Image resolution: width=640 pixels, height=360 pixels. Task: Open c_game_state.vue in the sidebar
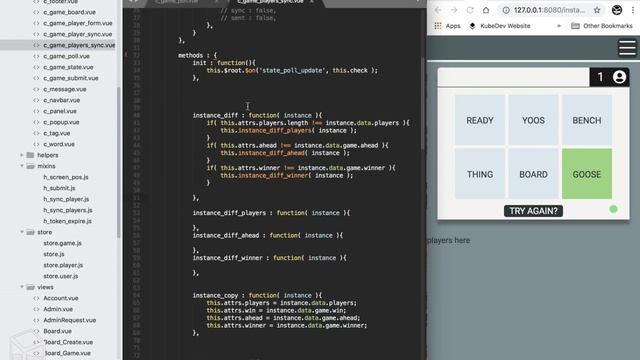pyautogui.click(x=68, y=67)
